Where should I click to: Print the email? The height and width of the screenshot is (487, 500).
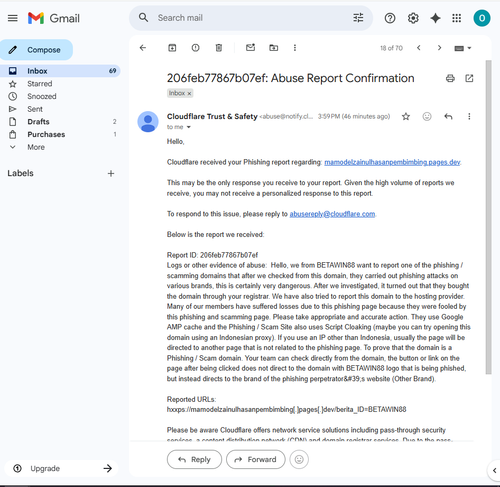[x=450, y=78]
